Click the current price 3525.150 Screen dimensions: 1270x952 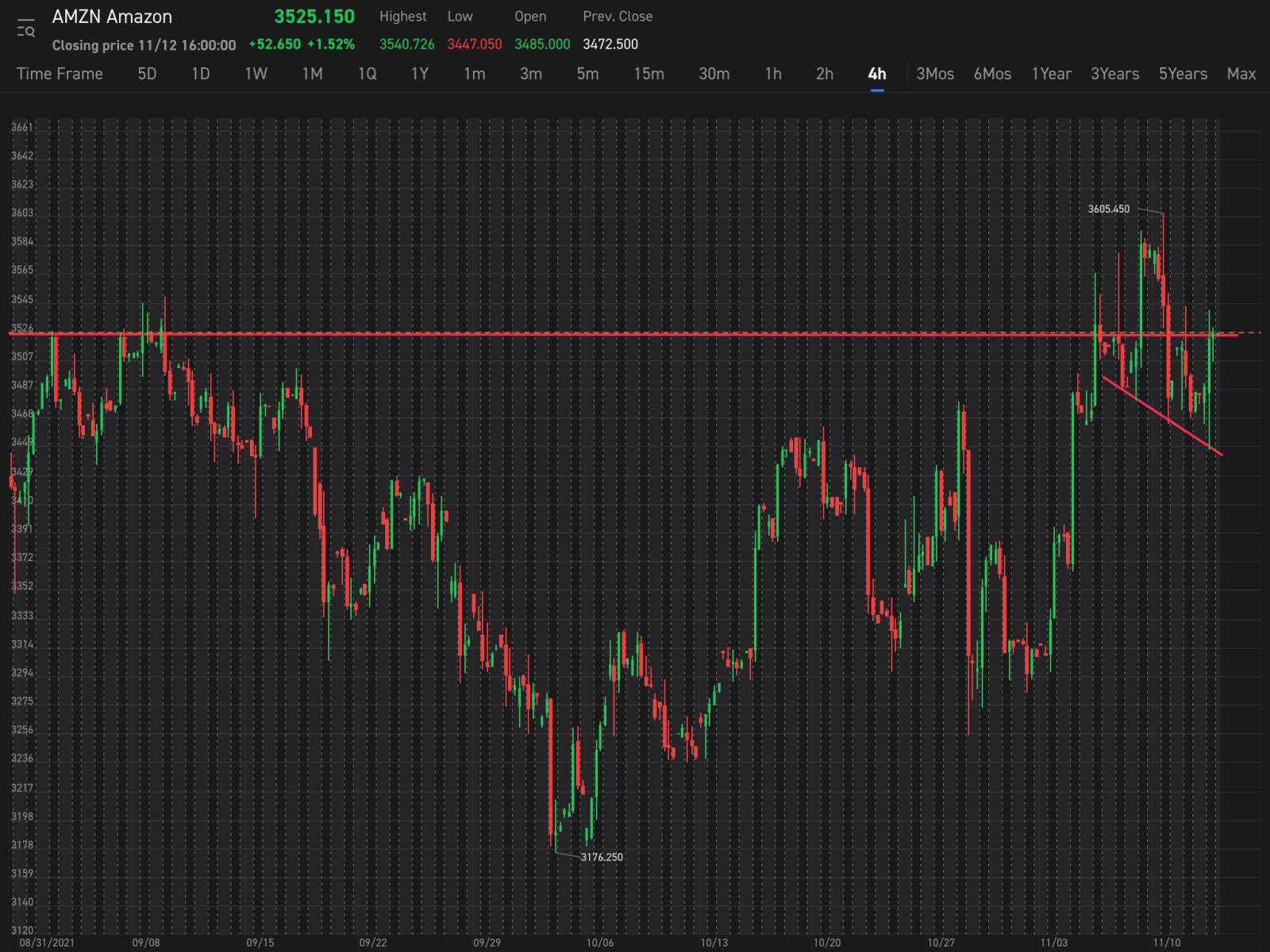pyautogui.click(x=314, y=17)
